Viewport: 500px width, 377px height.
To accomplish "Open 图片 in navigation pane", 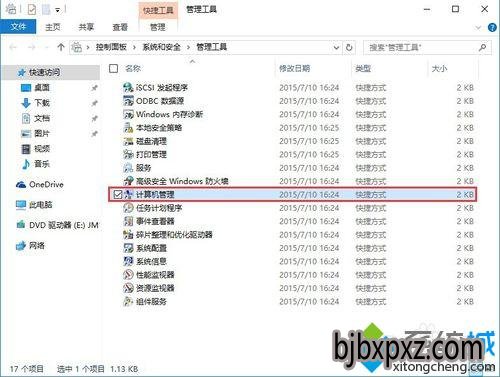I will [42, 133].
